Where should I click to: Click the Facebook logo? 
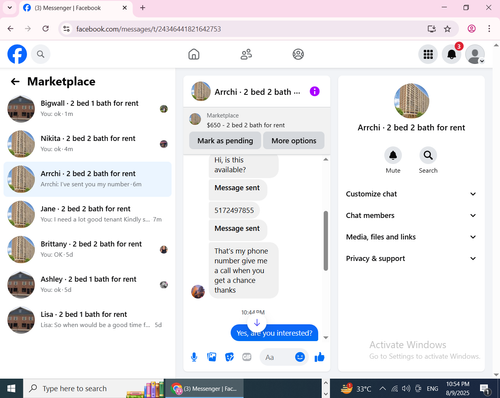17,54
